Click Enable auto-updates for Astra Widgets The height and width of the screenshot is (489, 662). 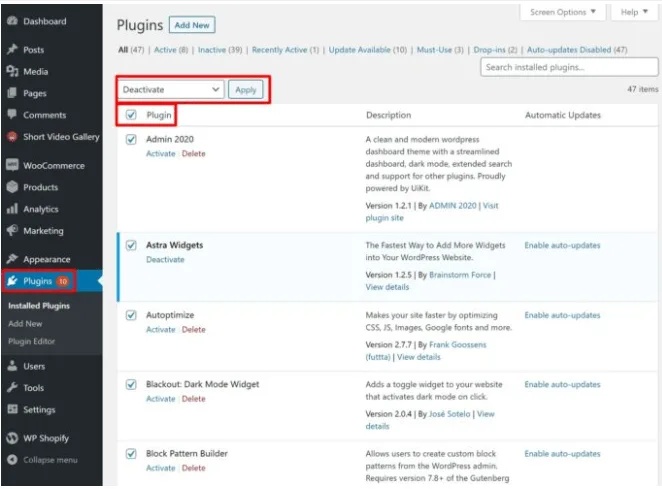tap(562, 245)
